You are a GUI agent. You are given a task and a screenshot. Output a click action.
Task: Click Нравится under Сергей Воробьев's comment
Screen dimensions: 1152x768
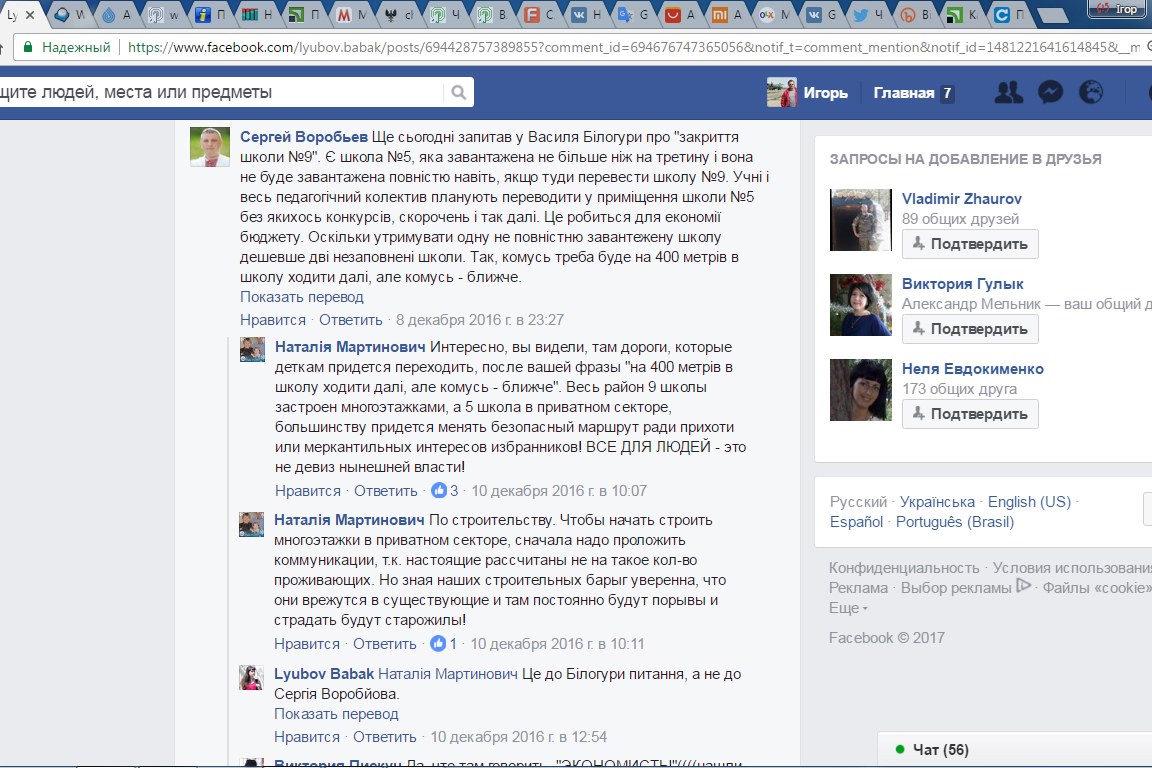coord(272,320)
